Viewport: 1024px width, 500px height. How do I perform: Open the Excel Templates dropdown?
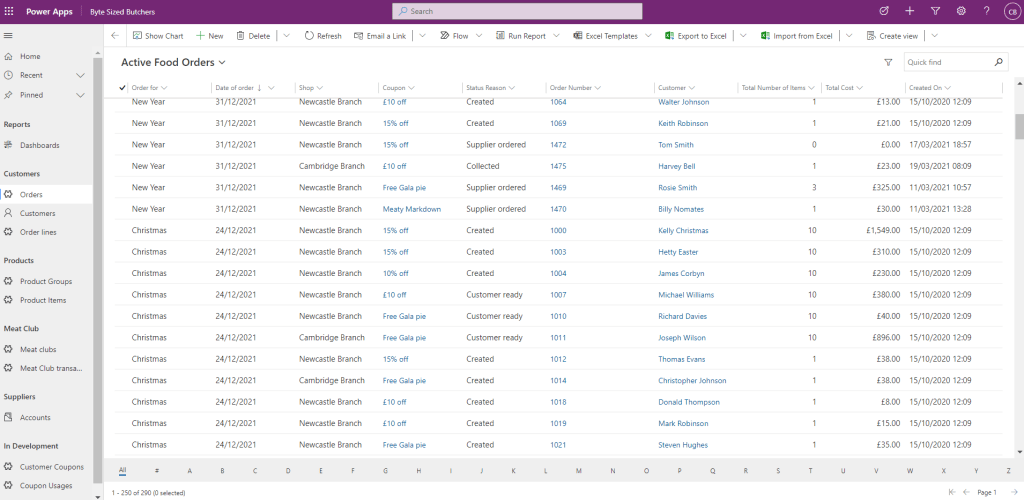coord(647,36)
